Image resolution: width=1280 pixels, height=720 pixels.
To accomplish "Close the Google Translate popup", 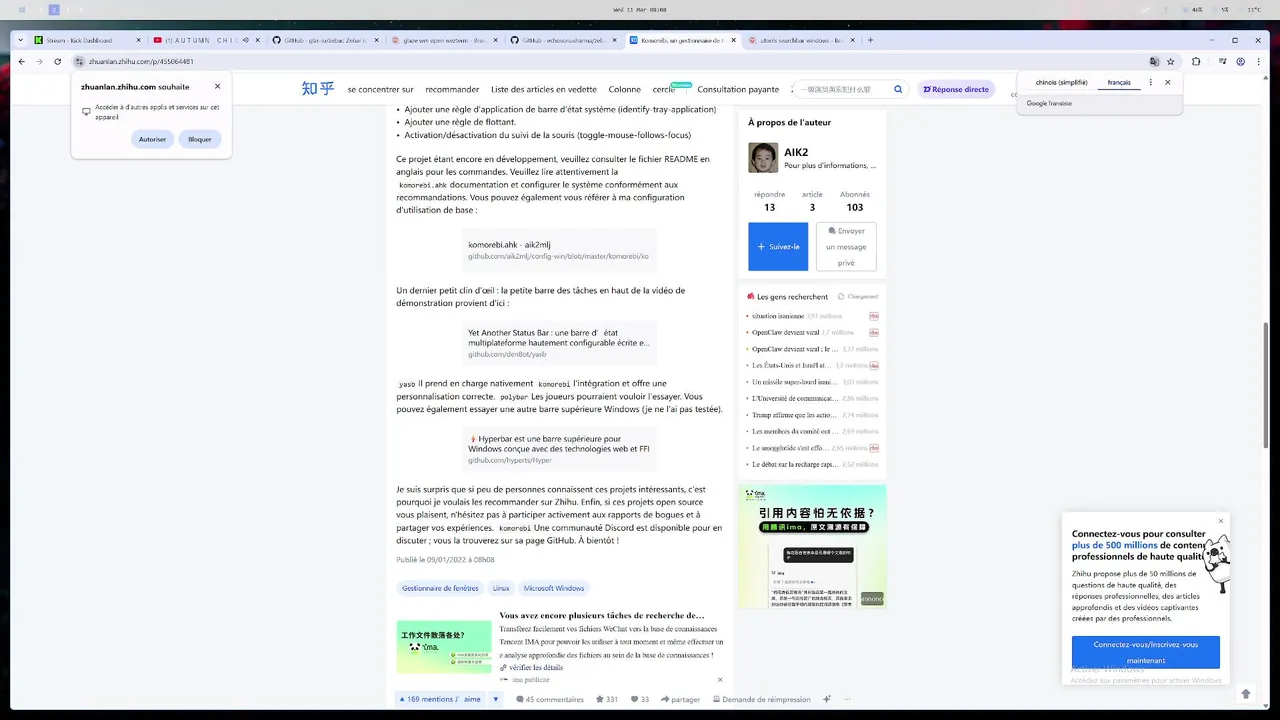I will coord(1168,82).
